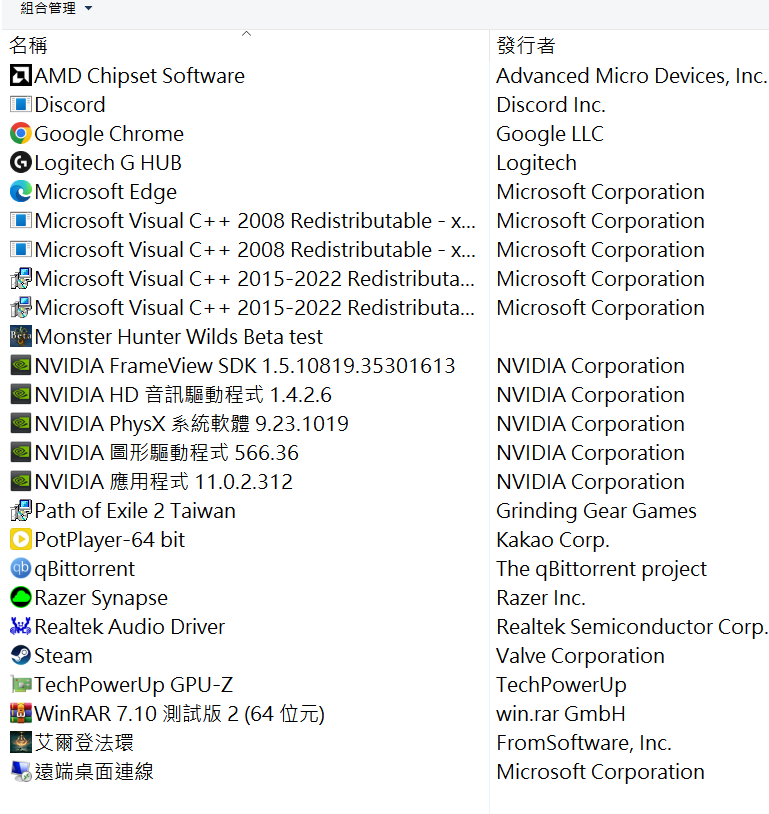The width and height of the screenshot is (769, 814).
Task: Click the NVIDIA 圖形驅動程式 icon
Action: 21,453
